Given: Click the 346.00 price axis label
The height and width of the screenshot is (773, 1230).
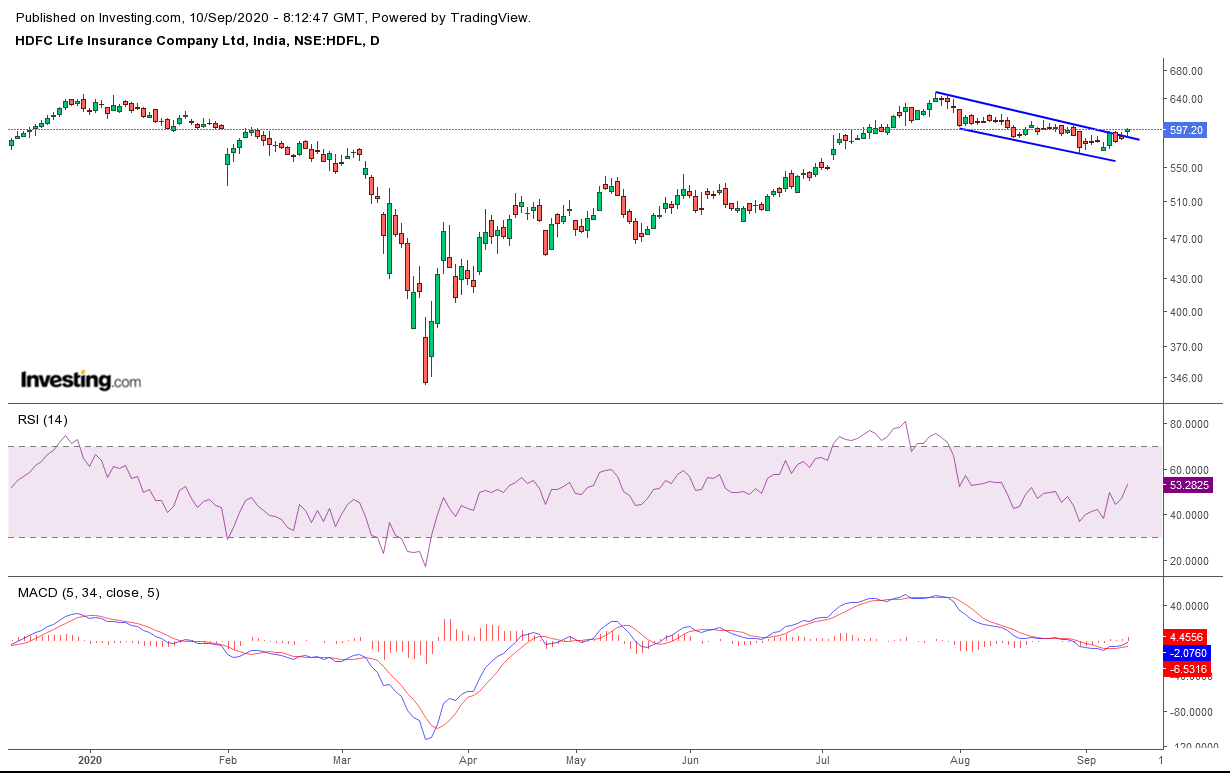Looking at the screenshot, I should [x=1185, y=378].
